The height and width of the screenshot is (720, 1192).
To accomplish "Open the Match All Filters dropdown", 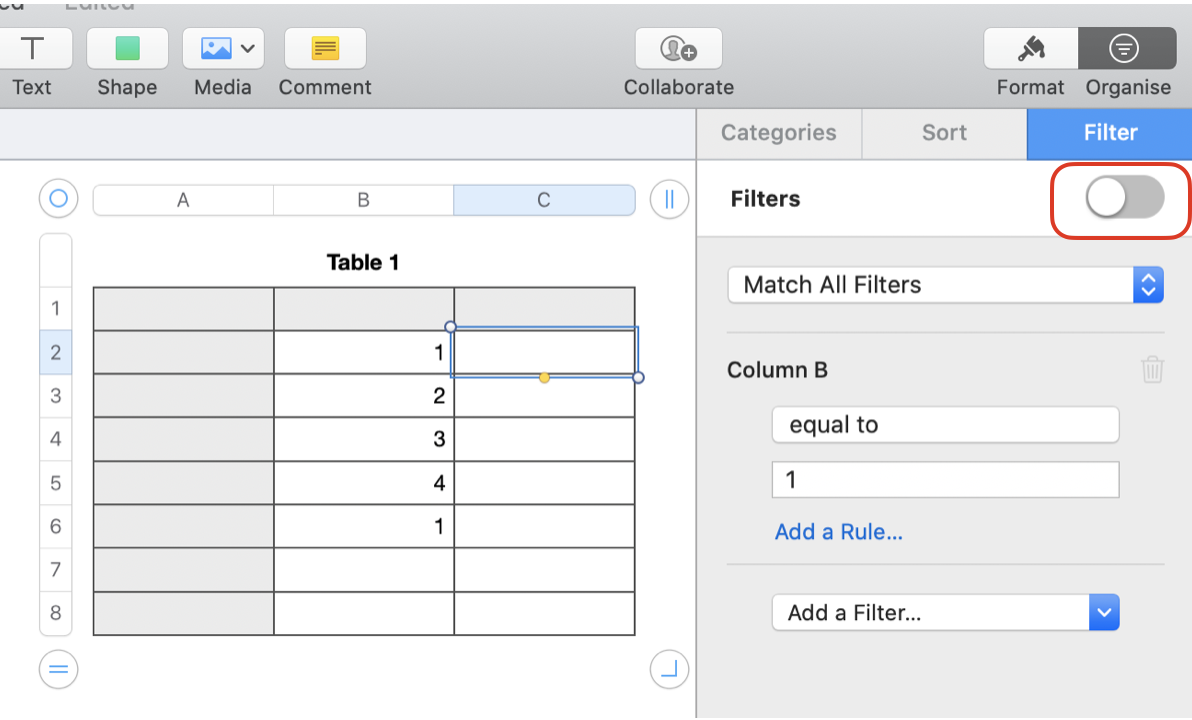I will pos(946,285).
